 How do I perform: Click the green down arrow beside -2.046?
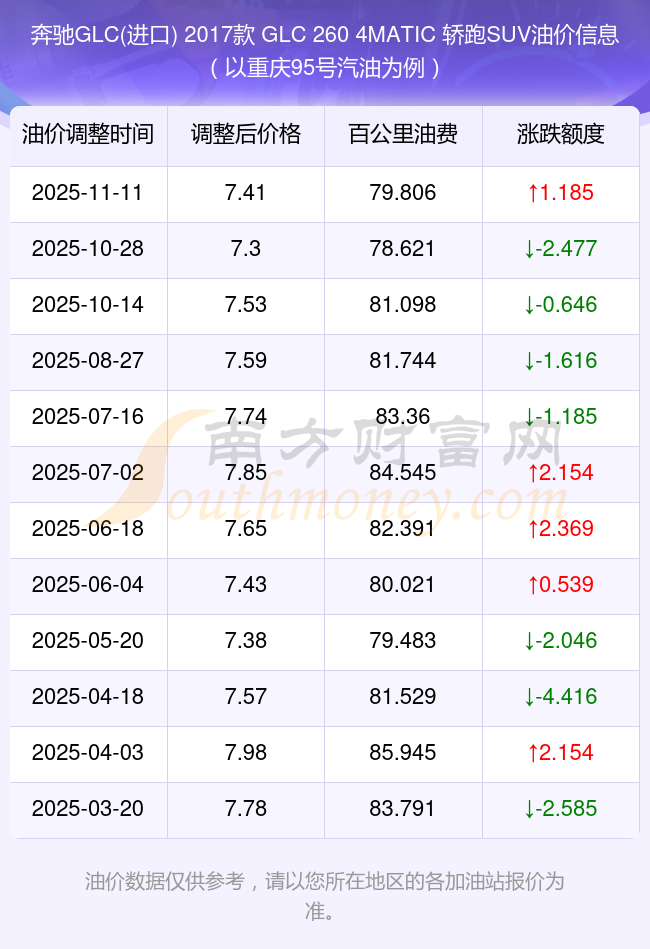(530, 641)
